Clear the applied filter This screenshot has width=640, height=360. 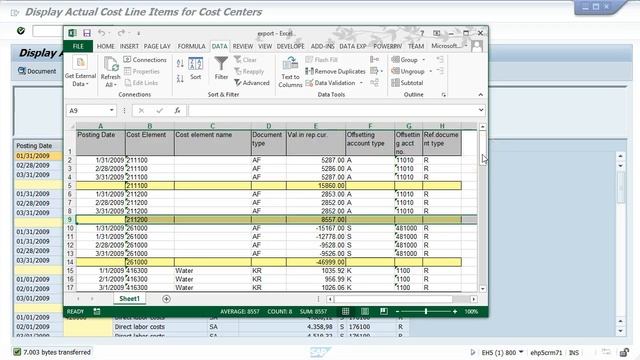pyautogui.click(x=245, y=60)
